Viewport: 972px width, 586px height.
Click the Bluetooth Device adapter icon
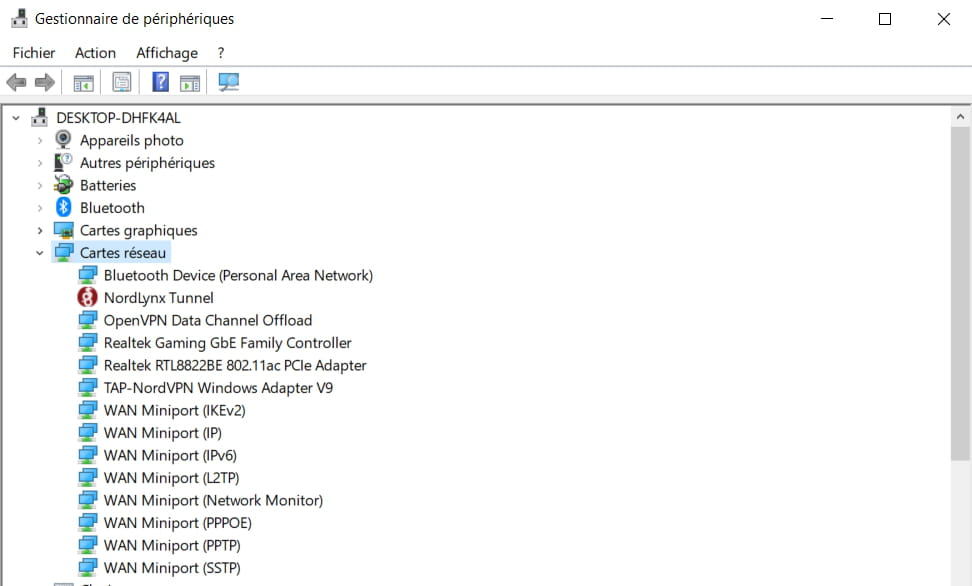(87, 275)
